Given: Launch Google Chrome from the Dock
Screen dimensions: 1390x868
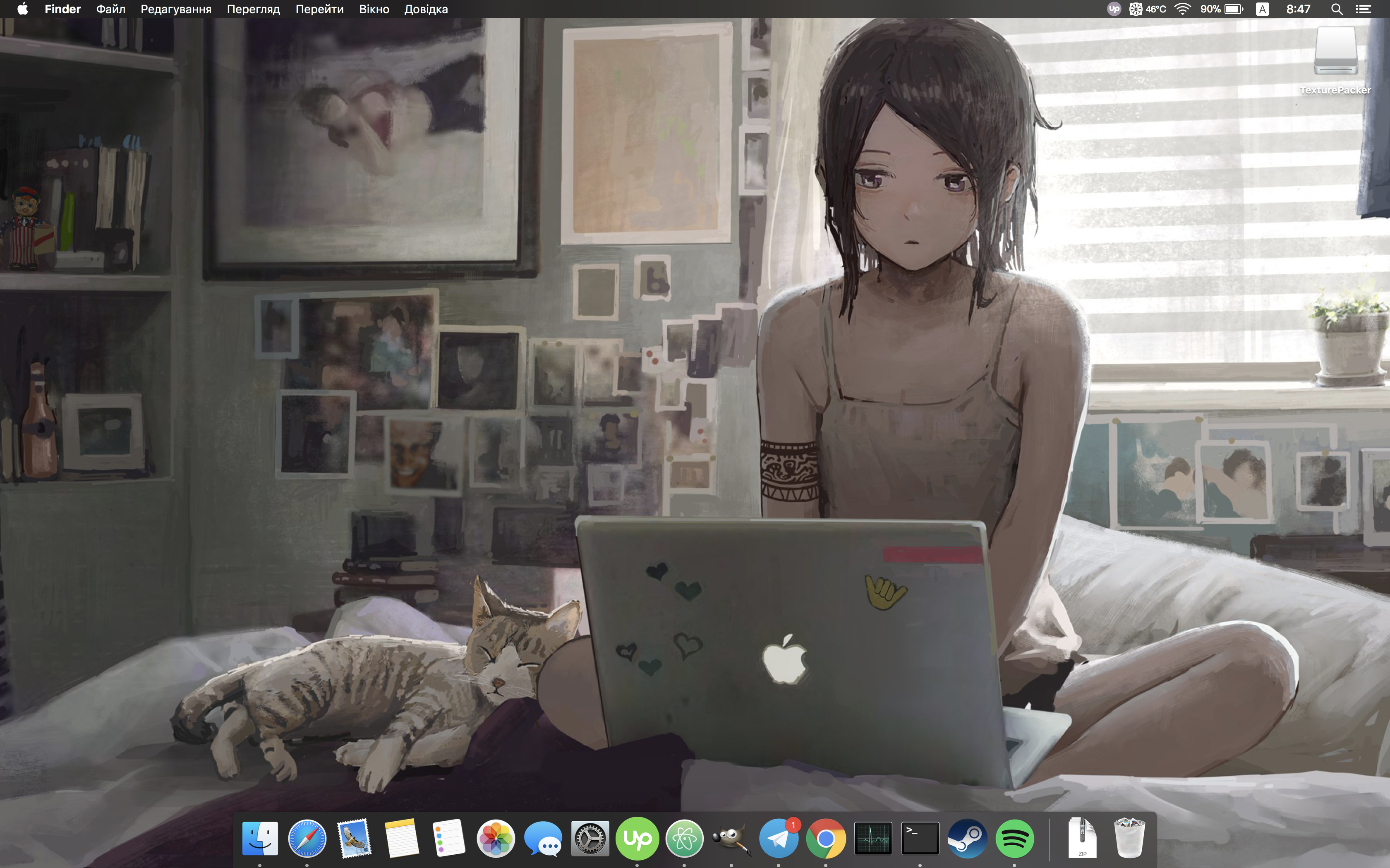Looking at the screenshot, I should coord(825,838).
